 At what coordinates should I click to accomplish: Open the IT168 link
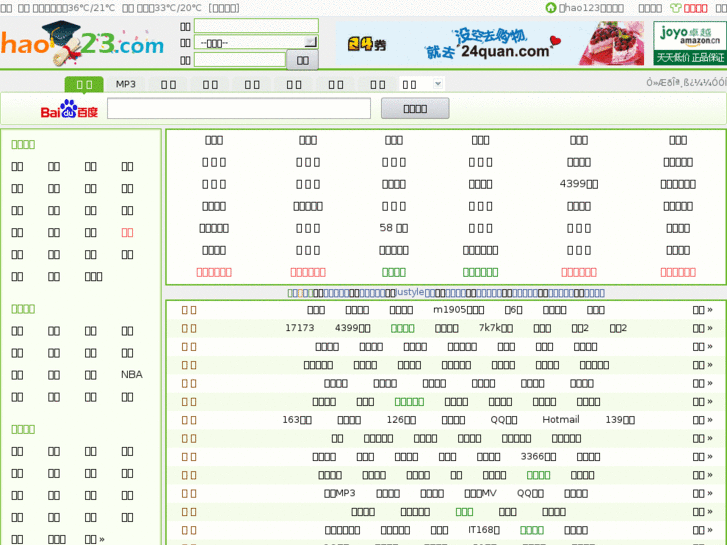(x=484, y=530)
